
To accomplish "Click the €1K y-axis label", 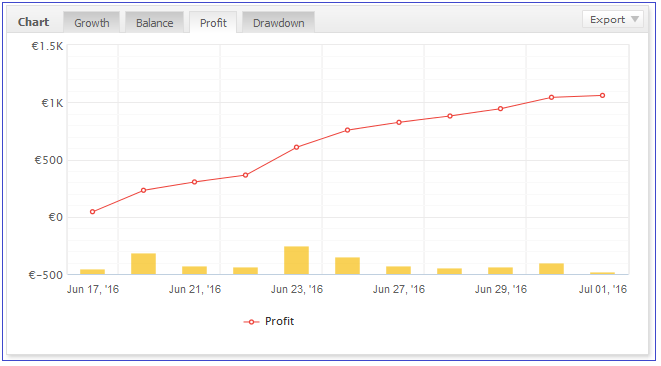I will 52,103.
